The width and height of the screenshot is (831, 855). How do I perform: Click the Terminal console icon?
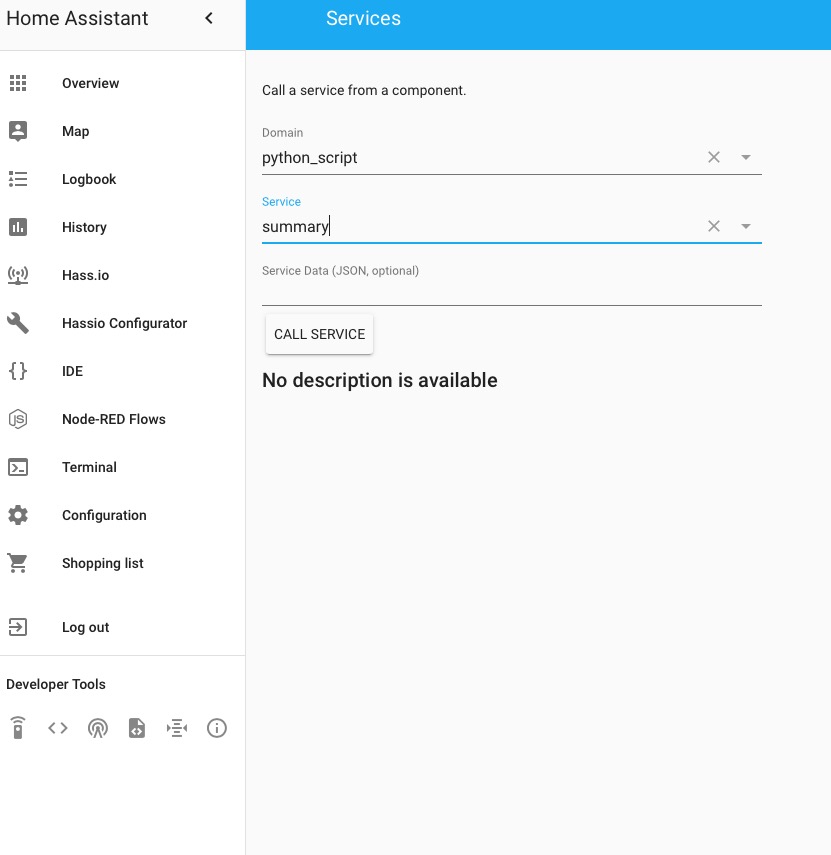pos(18,467)
